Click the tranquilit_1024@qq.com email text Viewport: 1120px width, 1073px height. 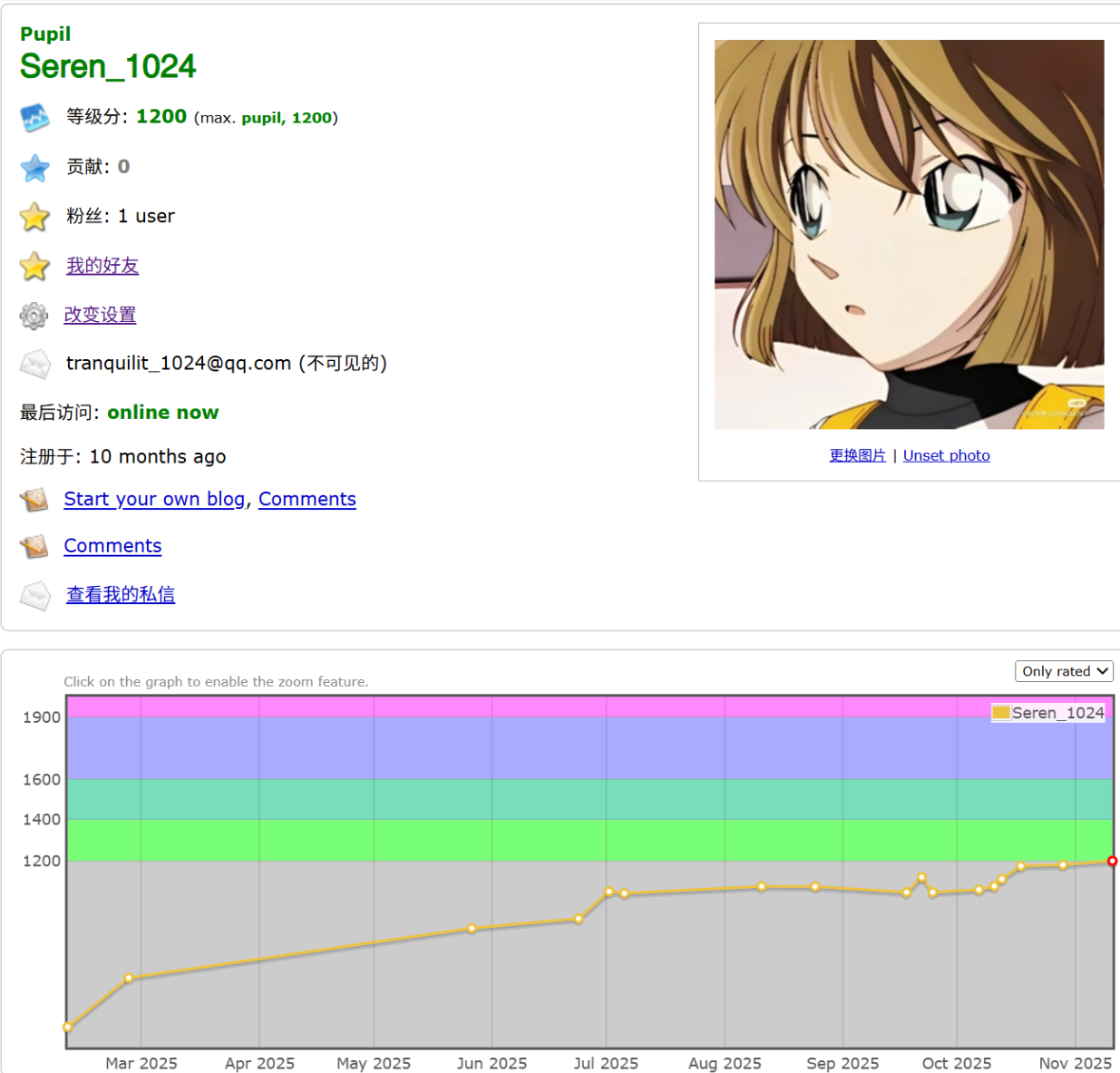pos(179,363)
